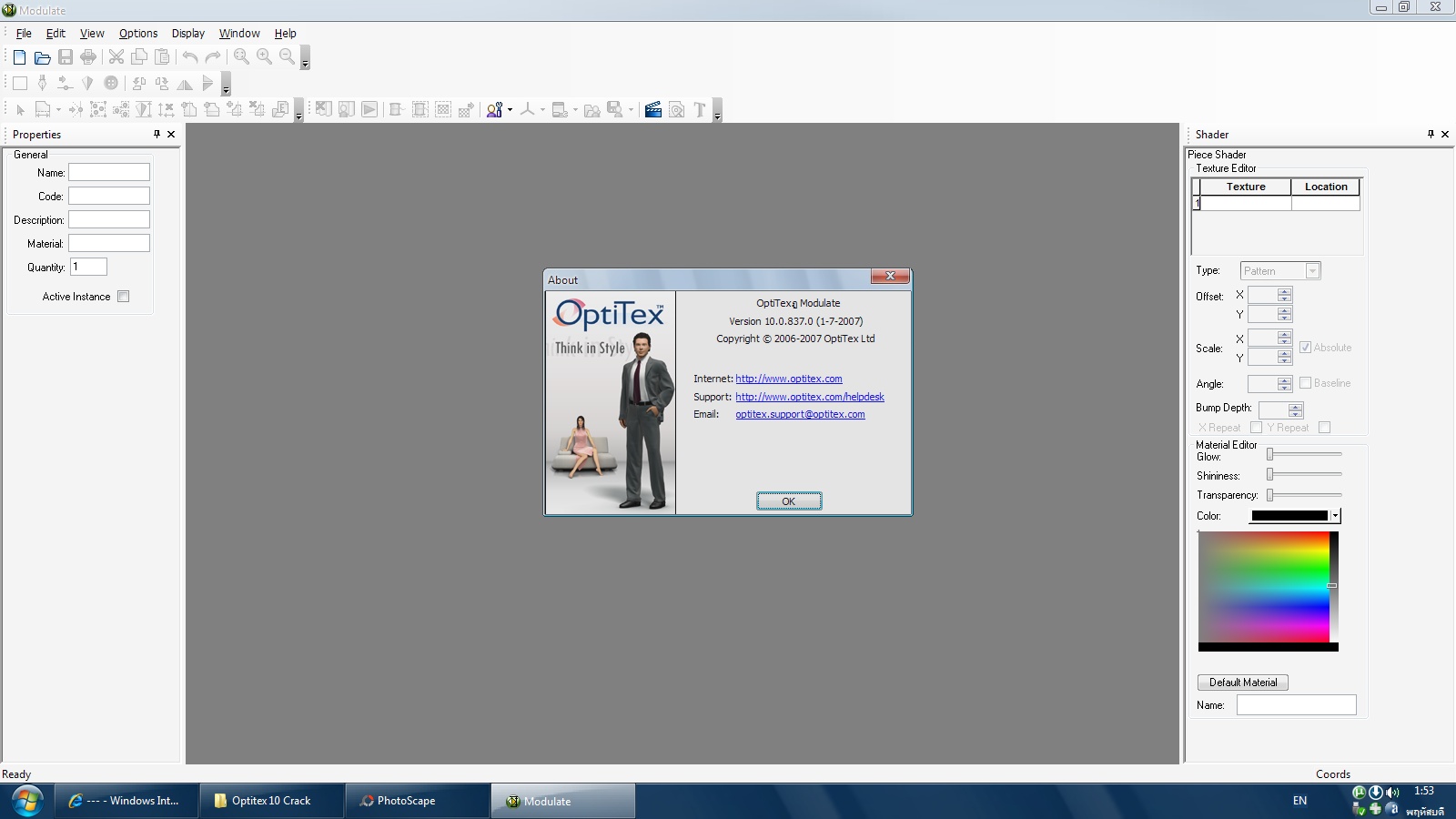Click the zoom-to-fit magnifier icon
The height and width of the screenshot is (819, 1456).
click(241, 56)
